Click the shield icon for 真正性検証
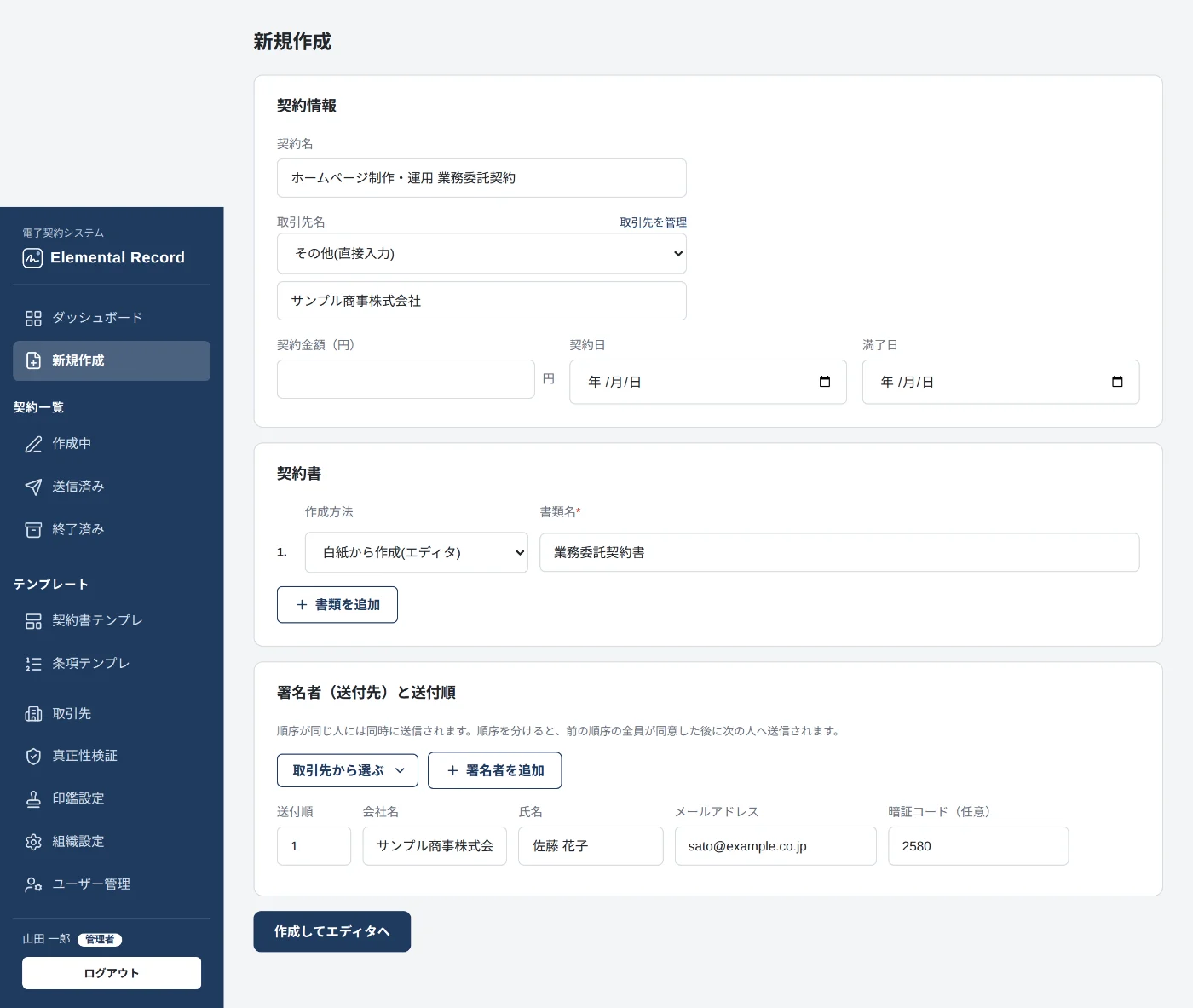 tap(33, 756)
